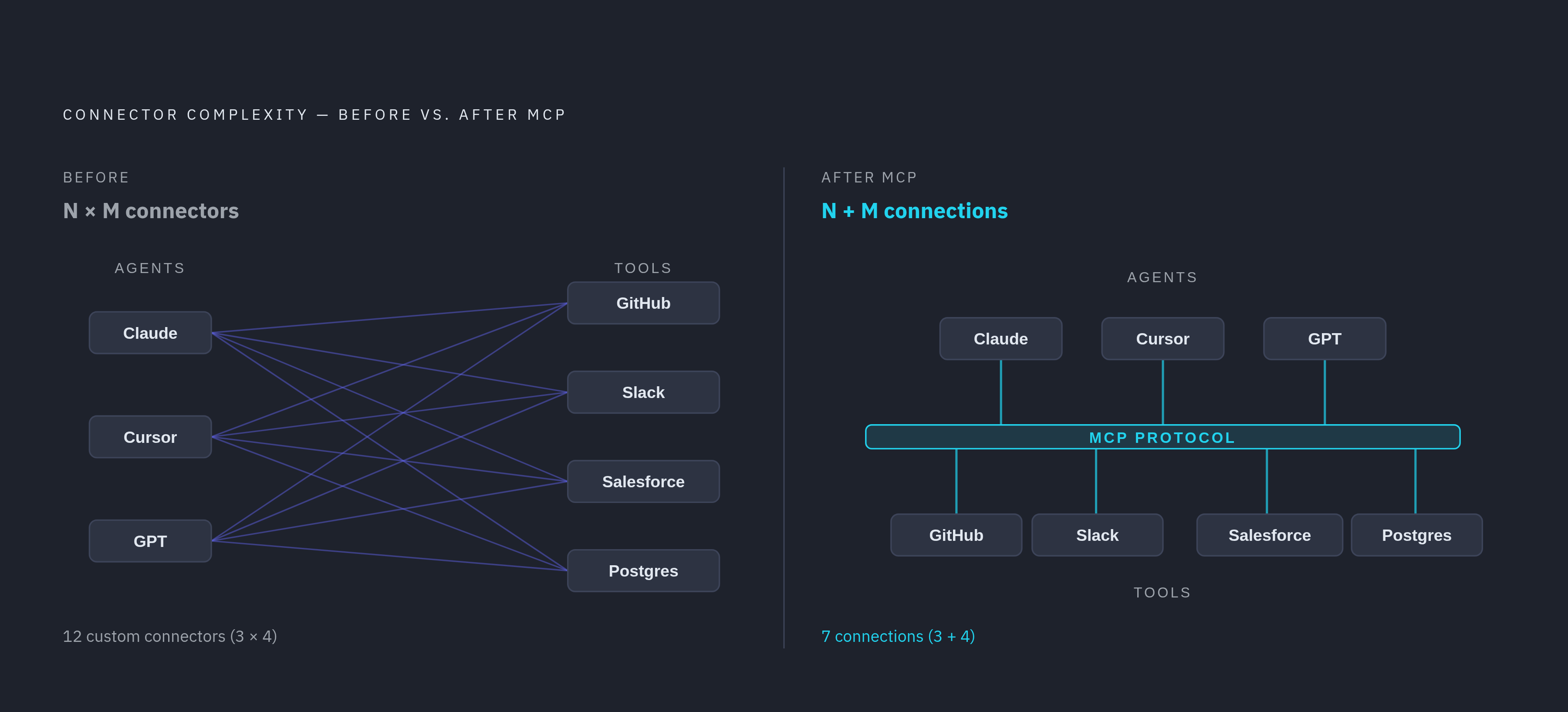Select Claude agent box in After MCP diagram
The width and height of the screenshot is (1568, 712).
(x=1001, y=338)
